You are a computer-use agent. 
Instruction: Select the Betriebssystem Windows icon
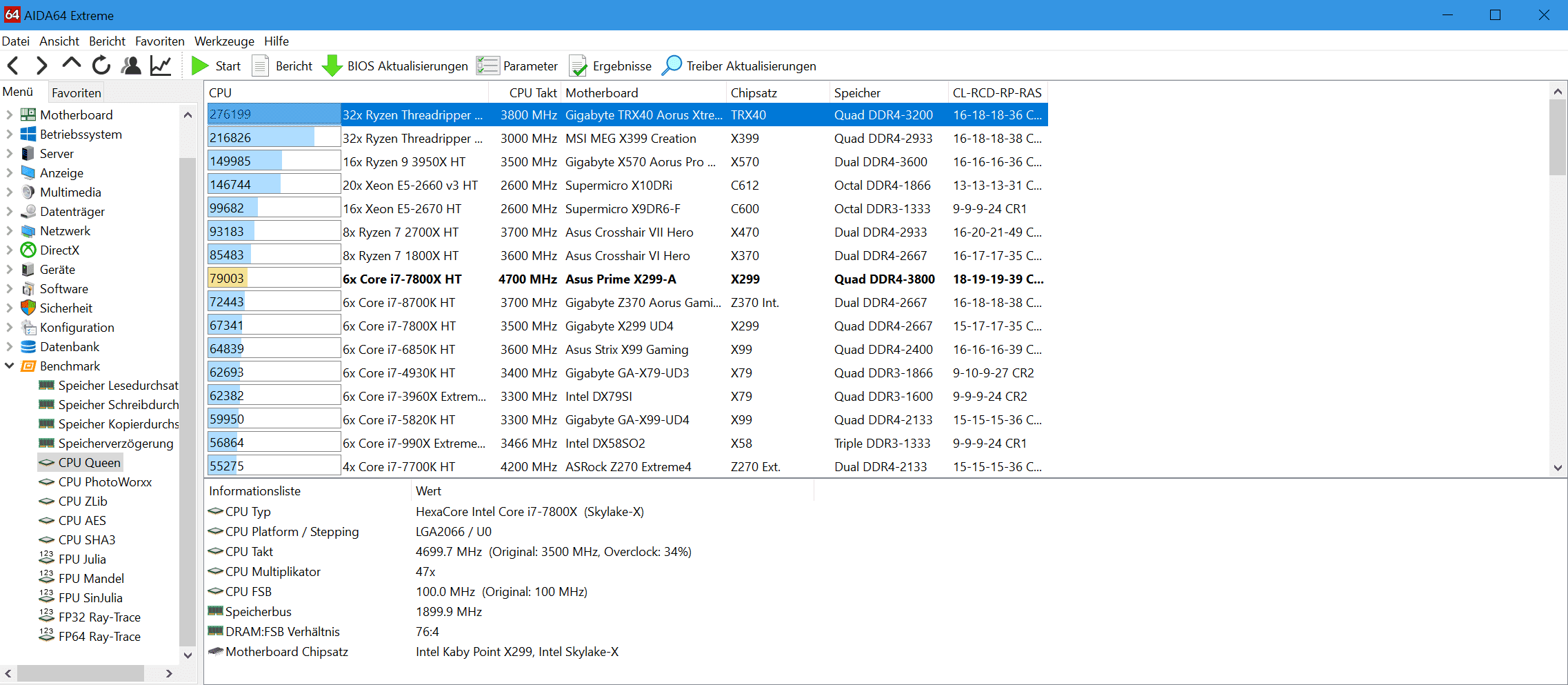tap(28, 134)
